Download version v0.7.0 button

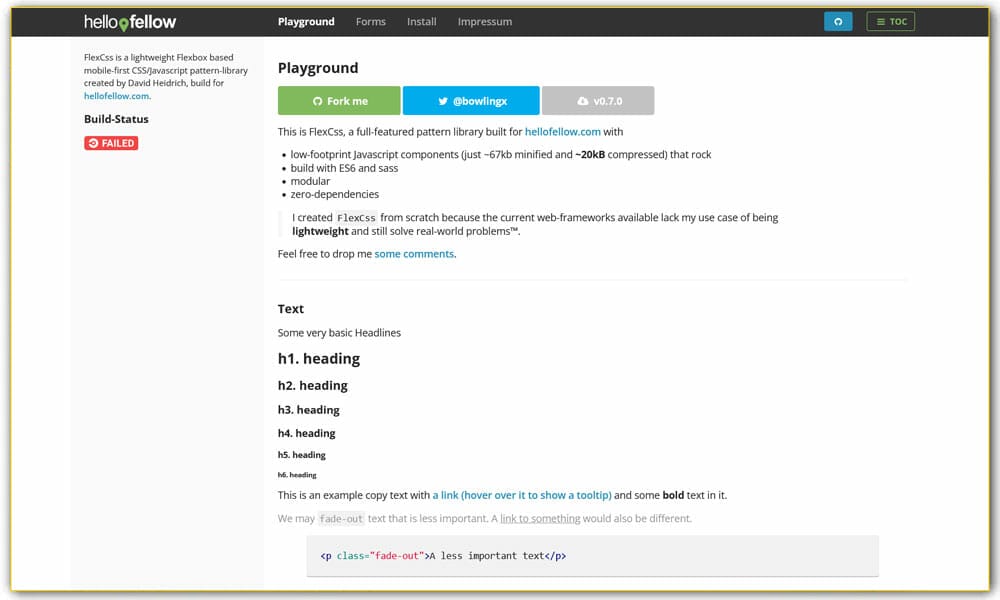pyautogui.click(x=598, y=101)
